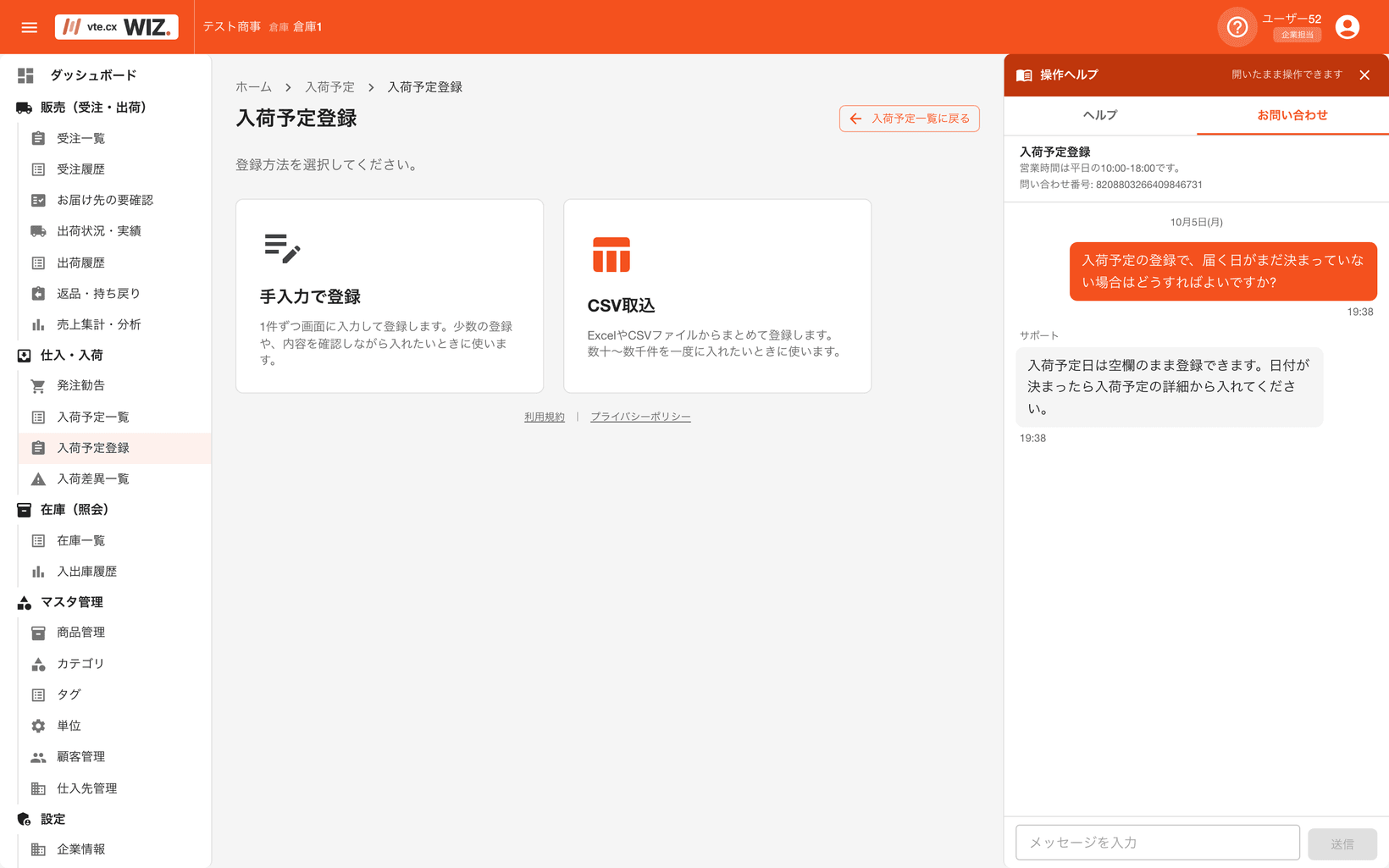Screen dimensions: 1389x868
Task: Open the プライバシーポリシー link
Action: (x=640, y=417)
